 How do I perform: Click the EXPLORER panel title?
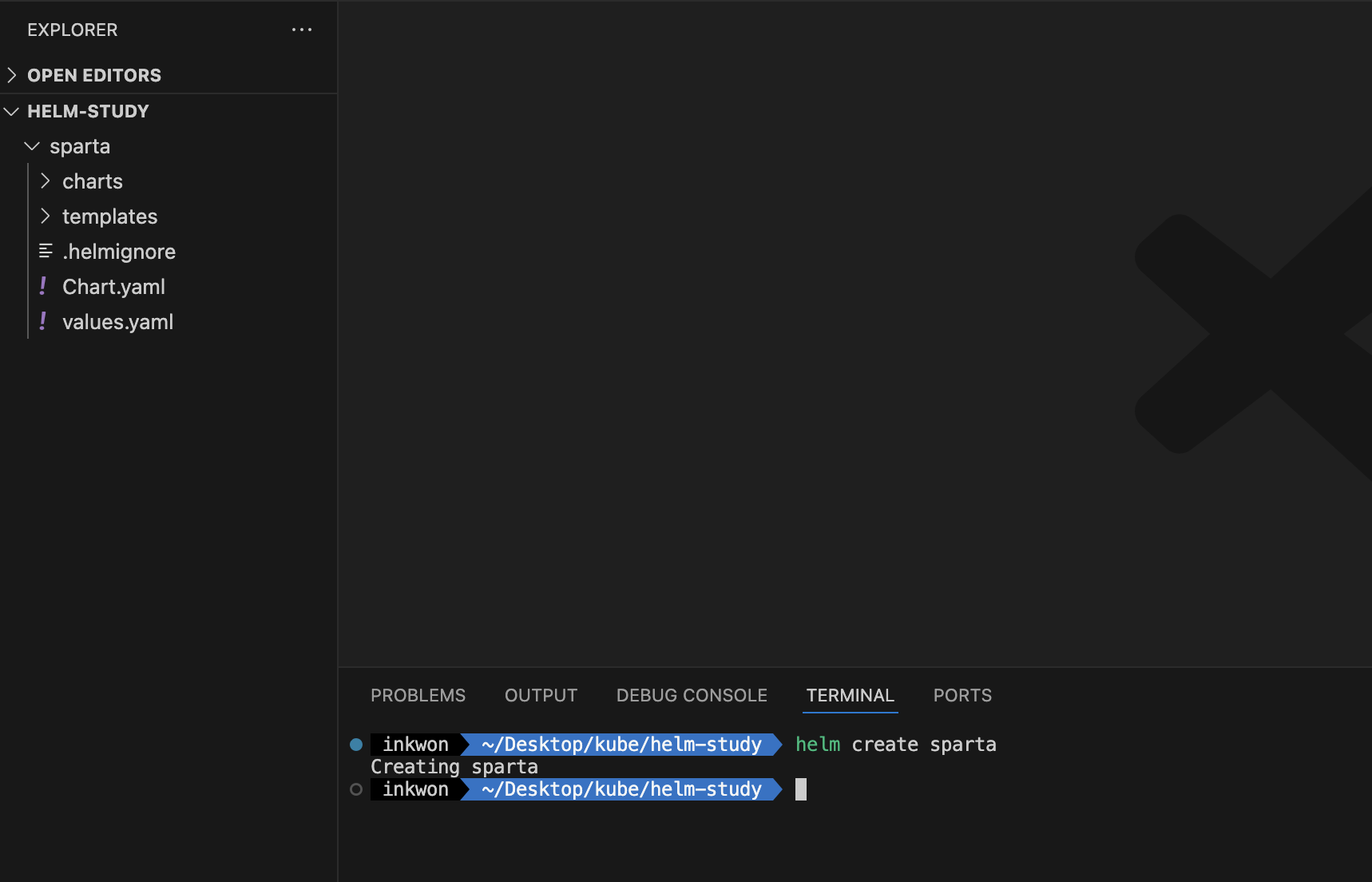pyautogui.click(x=73, y=30)
